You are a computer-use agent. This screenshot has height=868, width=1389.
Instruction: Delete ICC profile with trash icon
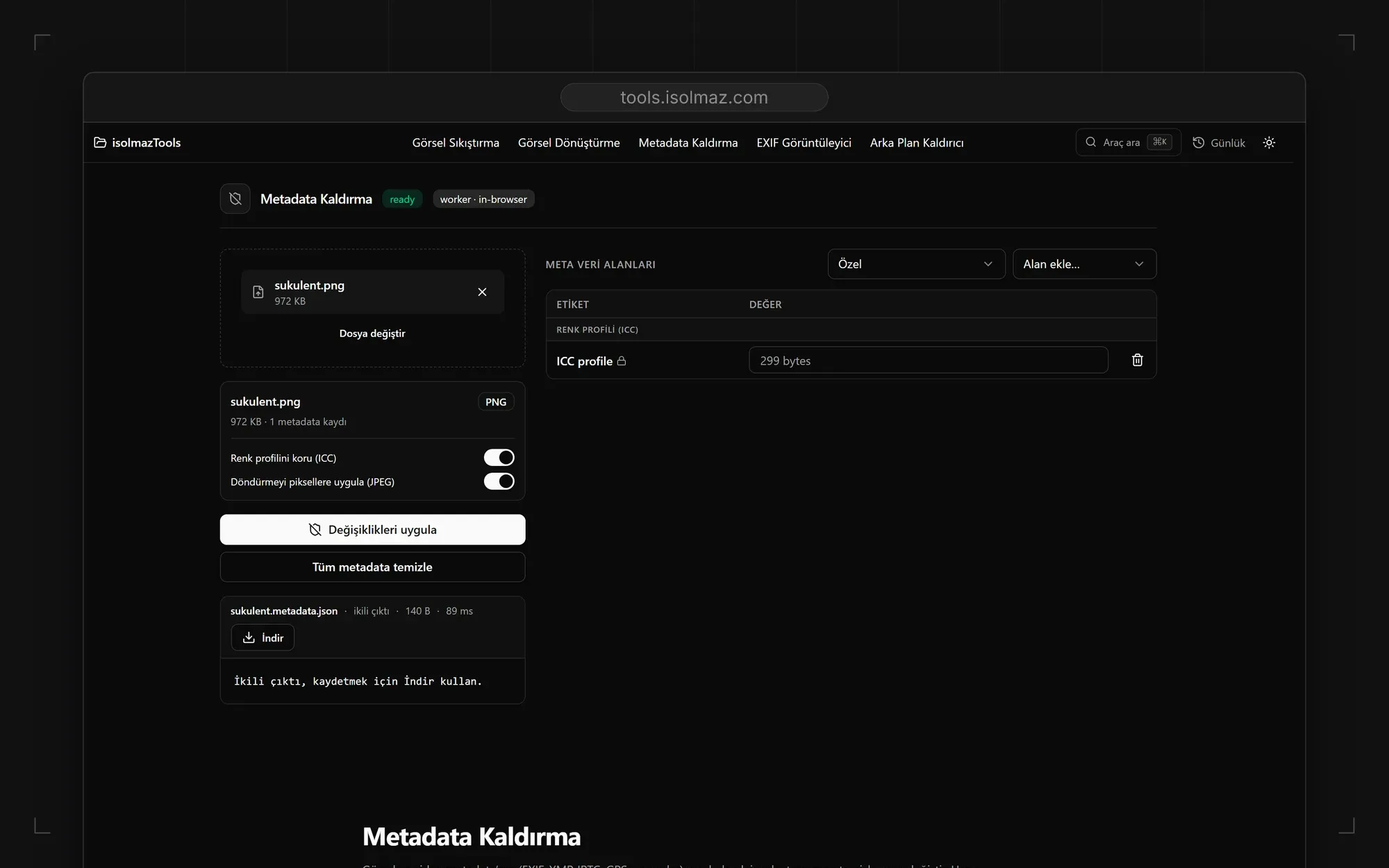[1138, 360]
